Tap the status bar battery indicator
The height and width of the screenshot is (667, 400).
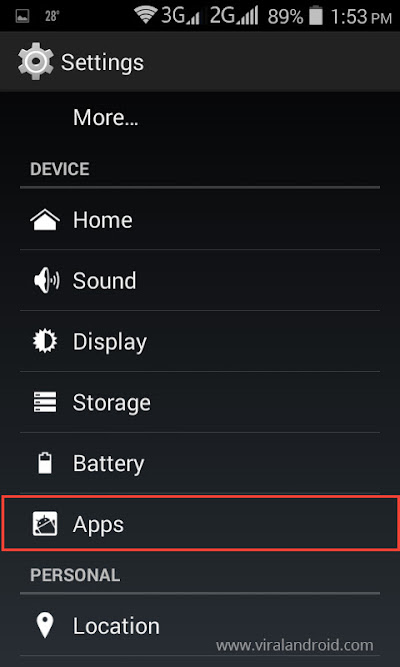pos(316,16)
